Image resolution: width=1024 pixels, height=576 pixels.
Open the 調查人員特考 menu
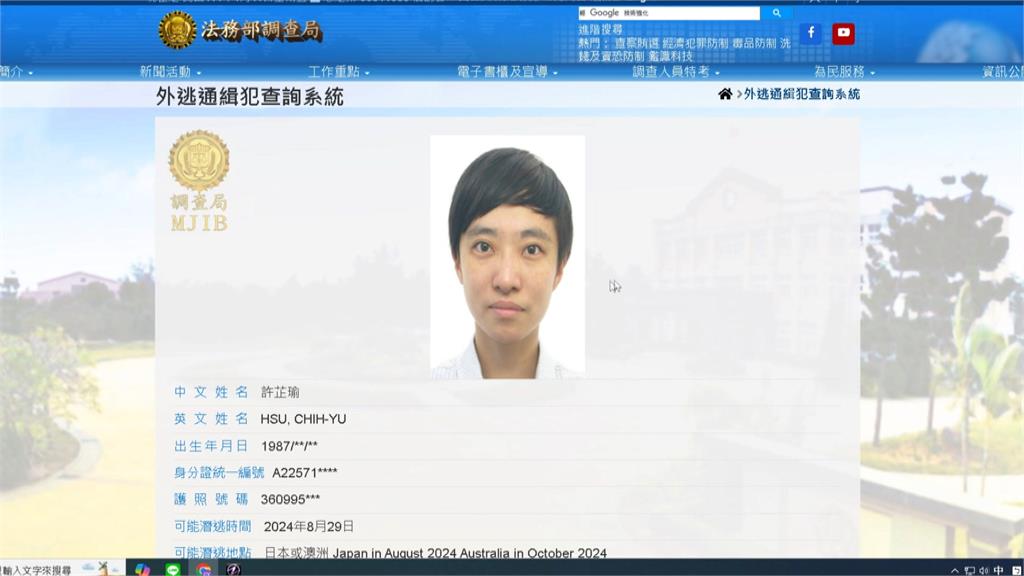pyautogui.click(x=675, y=72)
